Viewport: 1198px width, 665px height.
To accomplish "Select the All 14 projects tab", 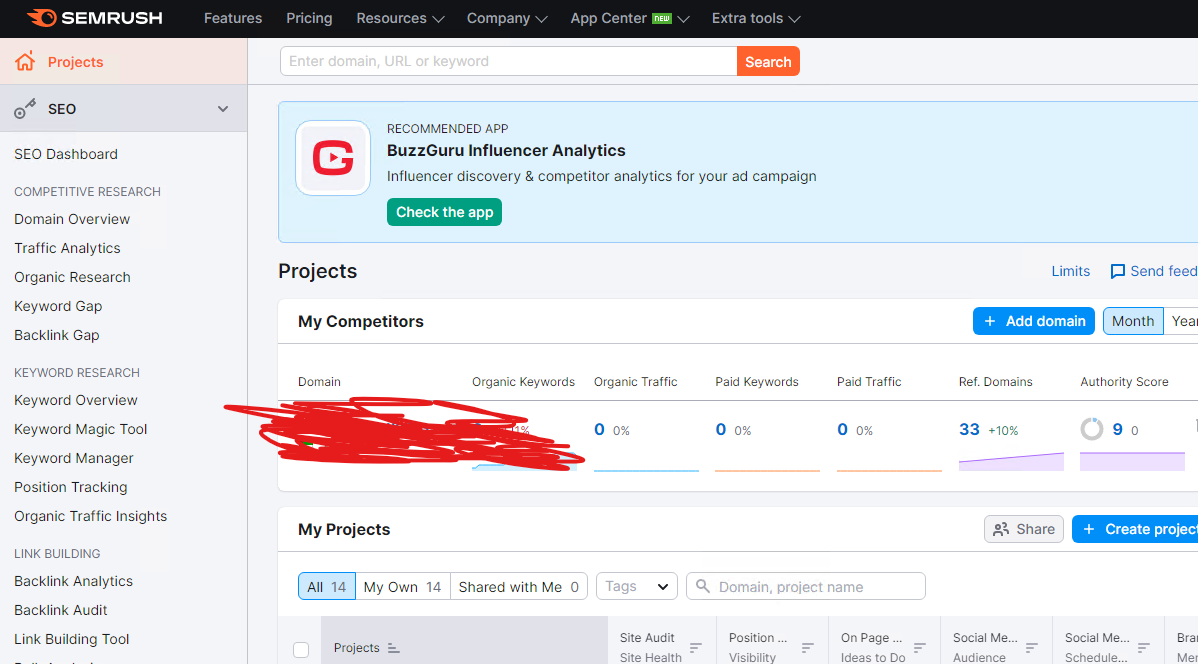I will [x=326, y=587].
